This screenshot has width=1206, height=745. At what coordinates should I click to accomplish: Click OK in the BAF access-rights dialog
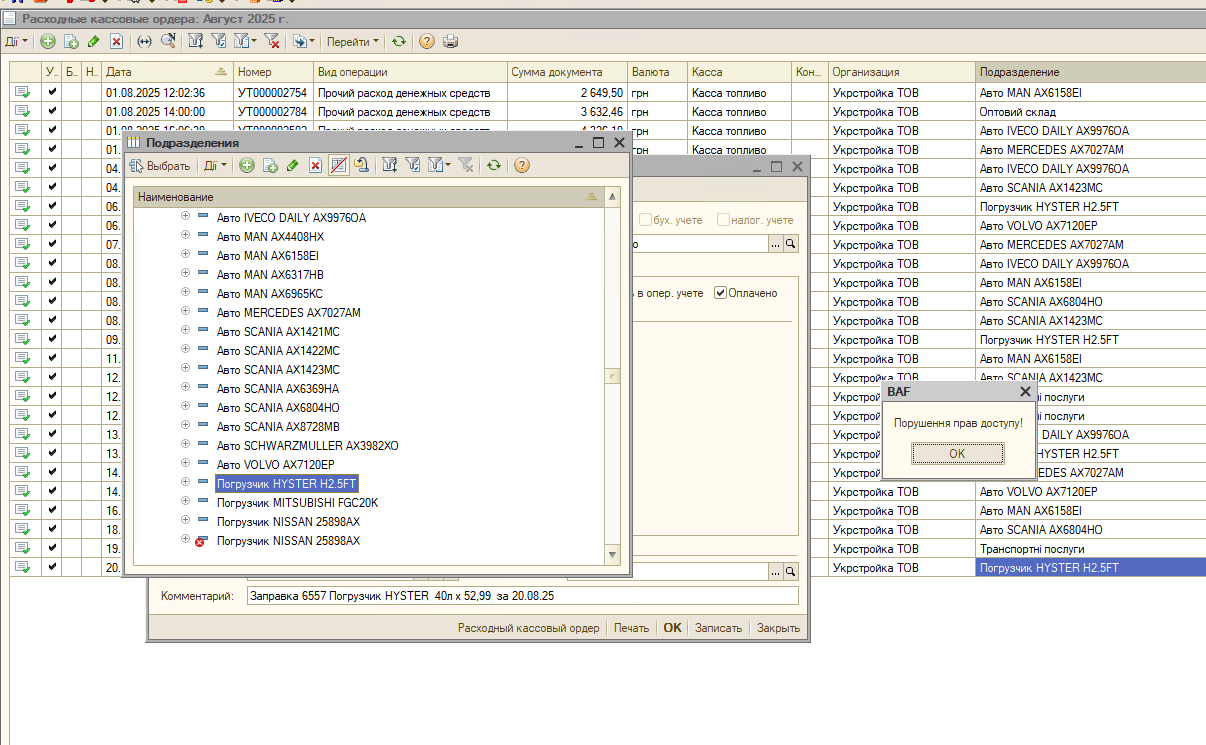click(x=957, y=453)
